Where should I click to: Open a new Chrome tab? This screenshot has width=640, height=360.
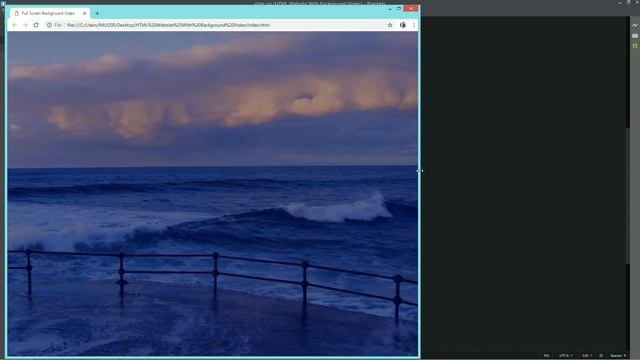(97, 13)
